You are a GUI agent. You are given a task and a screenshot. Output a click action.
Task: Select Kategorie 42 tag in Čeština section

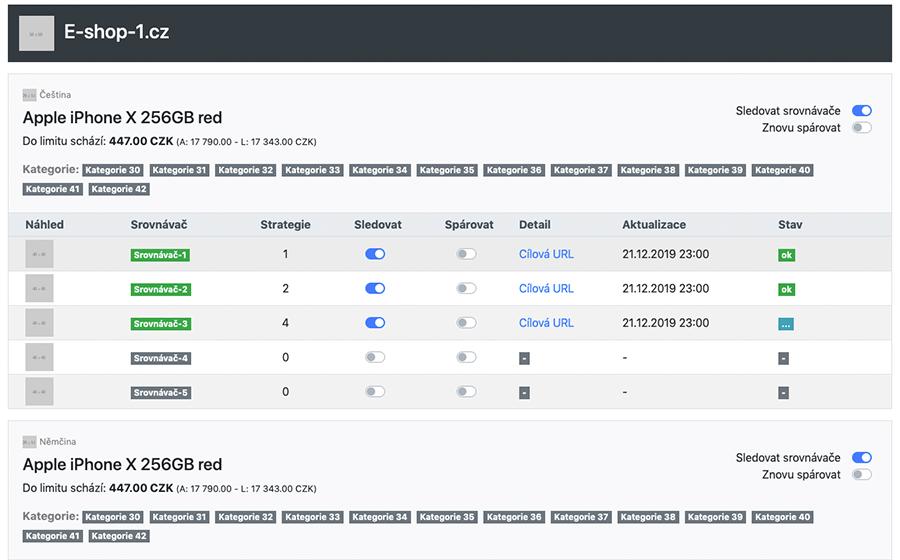pyautogui.click(x=119, y=189)
